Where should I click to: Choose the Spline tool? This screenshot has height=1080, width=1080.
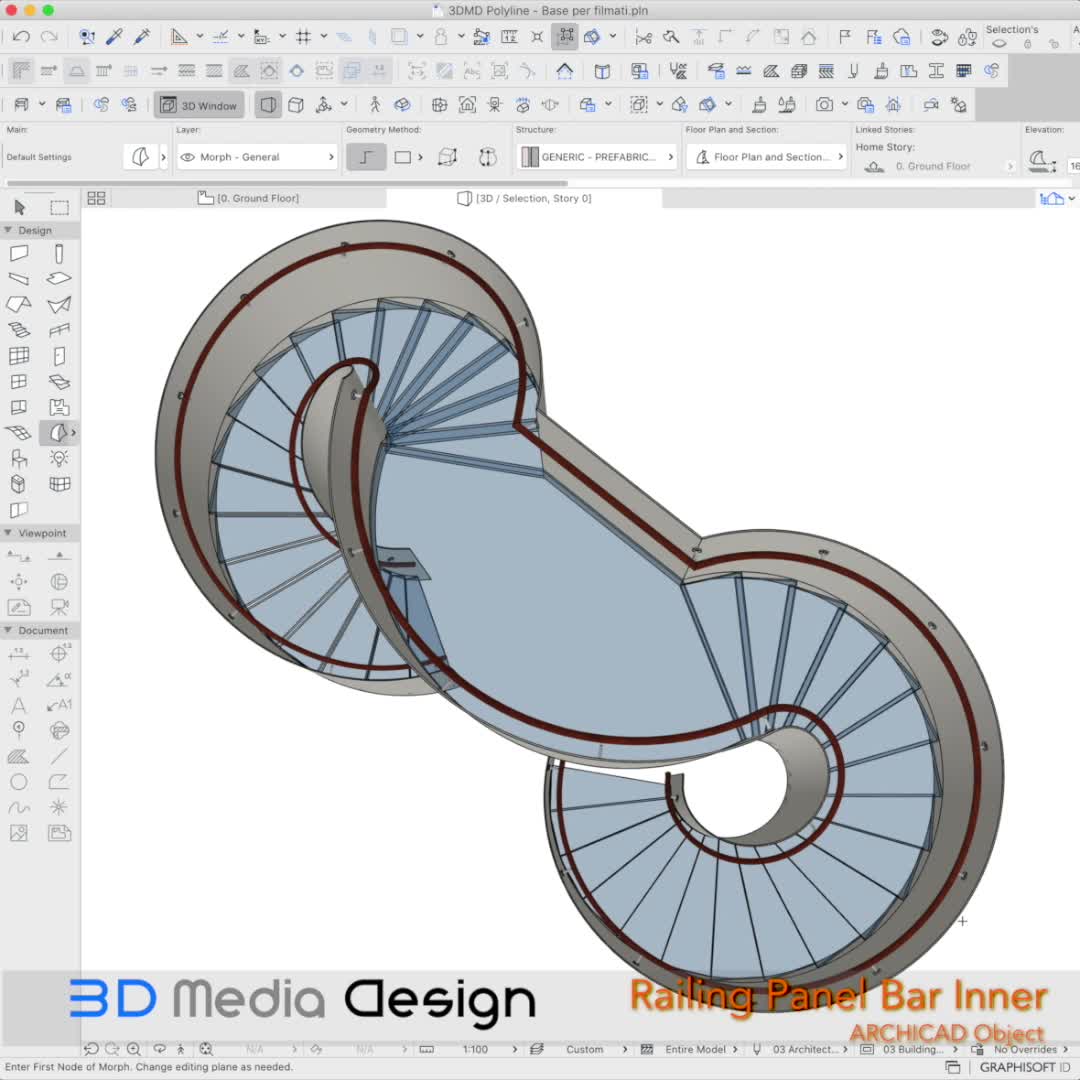click(19, 807)
